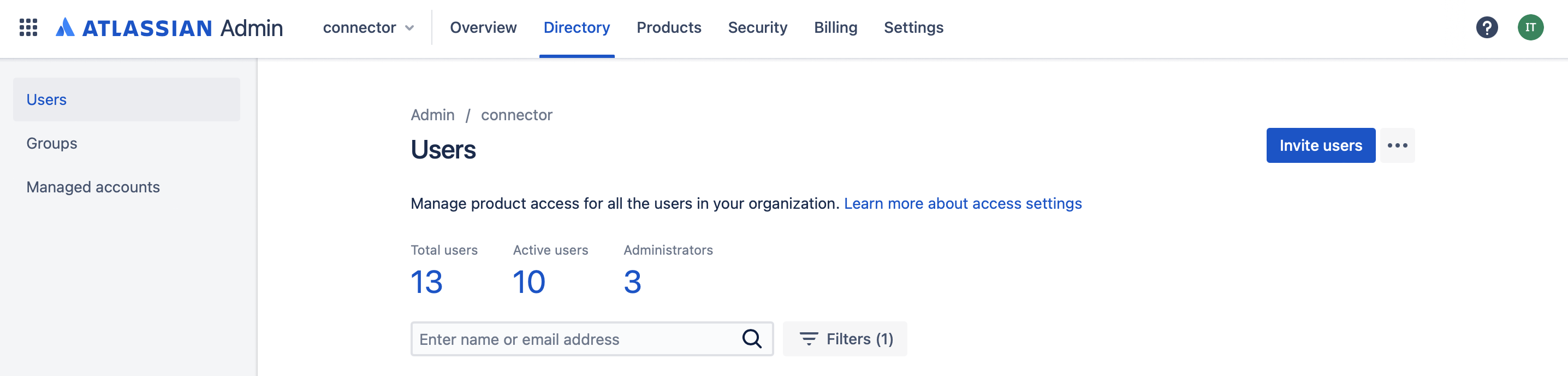Viewport: 1568px width, 376px height.
Task: Expand the connector organization dropdown
Action: pos(369,27)
